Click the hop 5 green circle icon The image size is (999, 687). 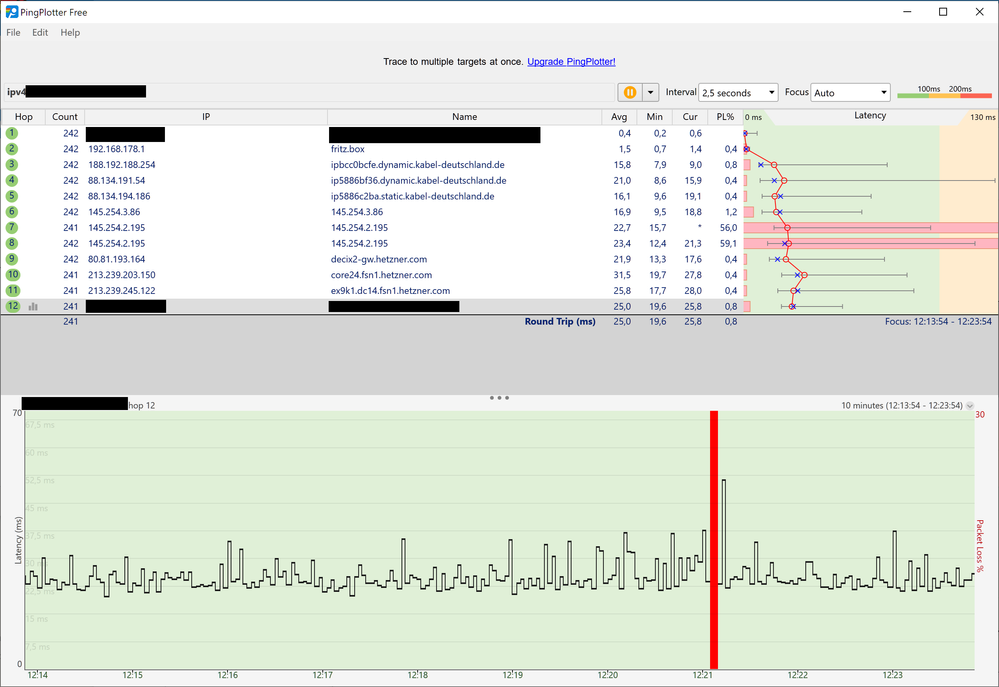pyautogui.click(x=12, y=196)
